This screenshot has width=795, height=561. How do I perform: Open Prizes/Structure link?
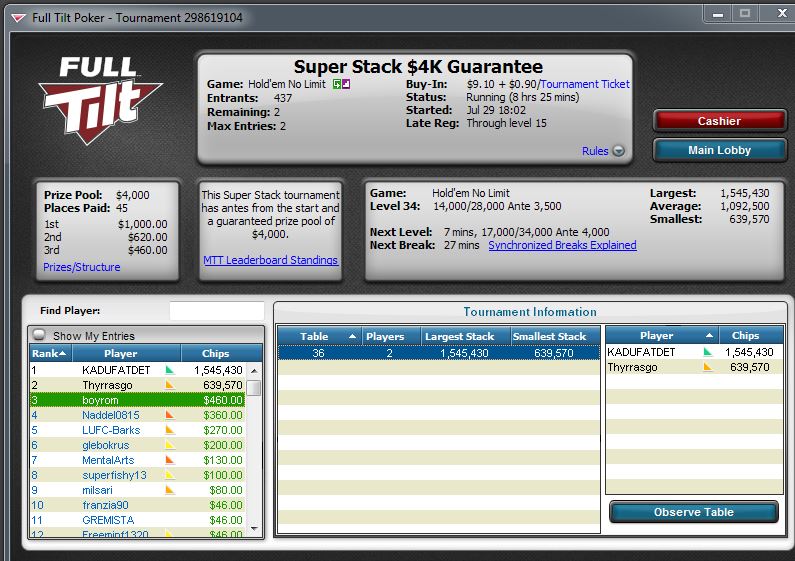pos(82,267)
